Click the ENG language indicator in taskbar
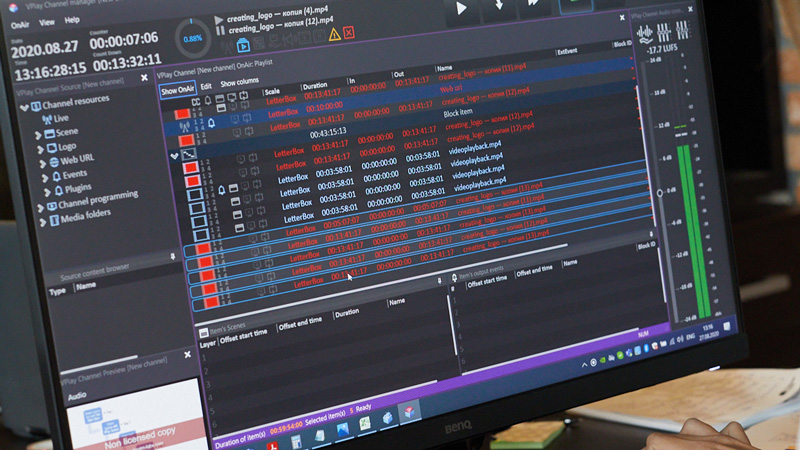The width and height of the screenshot is (800, 450). coord(690,337)
